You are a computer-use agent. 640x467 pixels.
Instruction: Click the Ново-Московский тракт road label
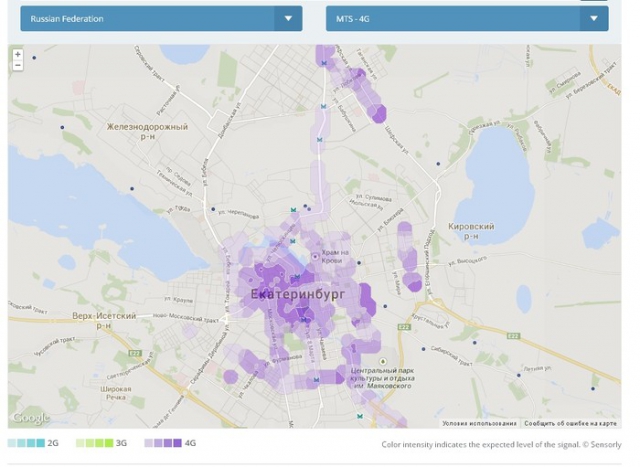(x=186, y=318)
